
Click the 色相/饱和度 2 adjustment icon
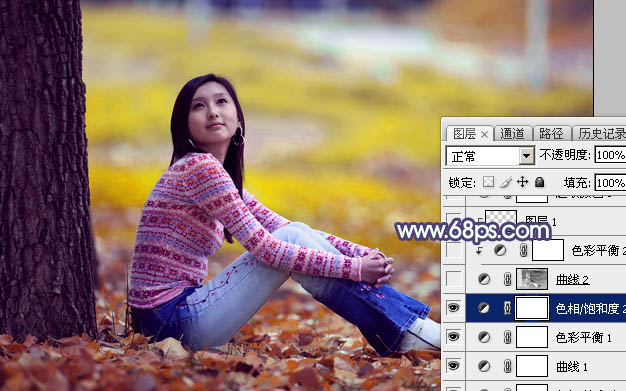(484, 308)
